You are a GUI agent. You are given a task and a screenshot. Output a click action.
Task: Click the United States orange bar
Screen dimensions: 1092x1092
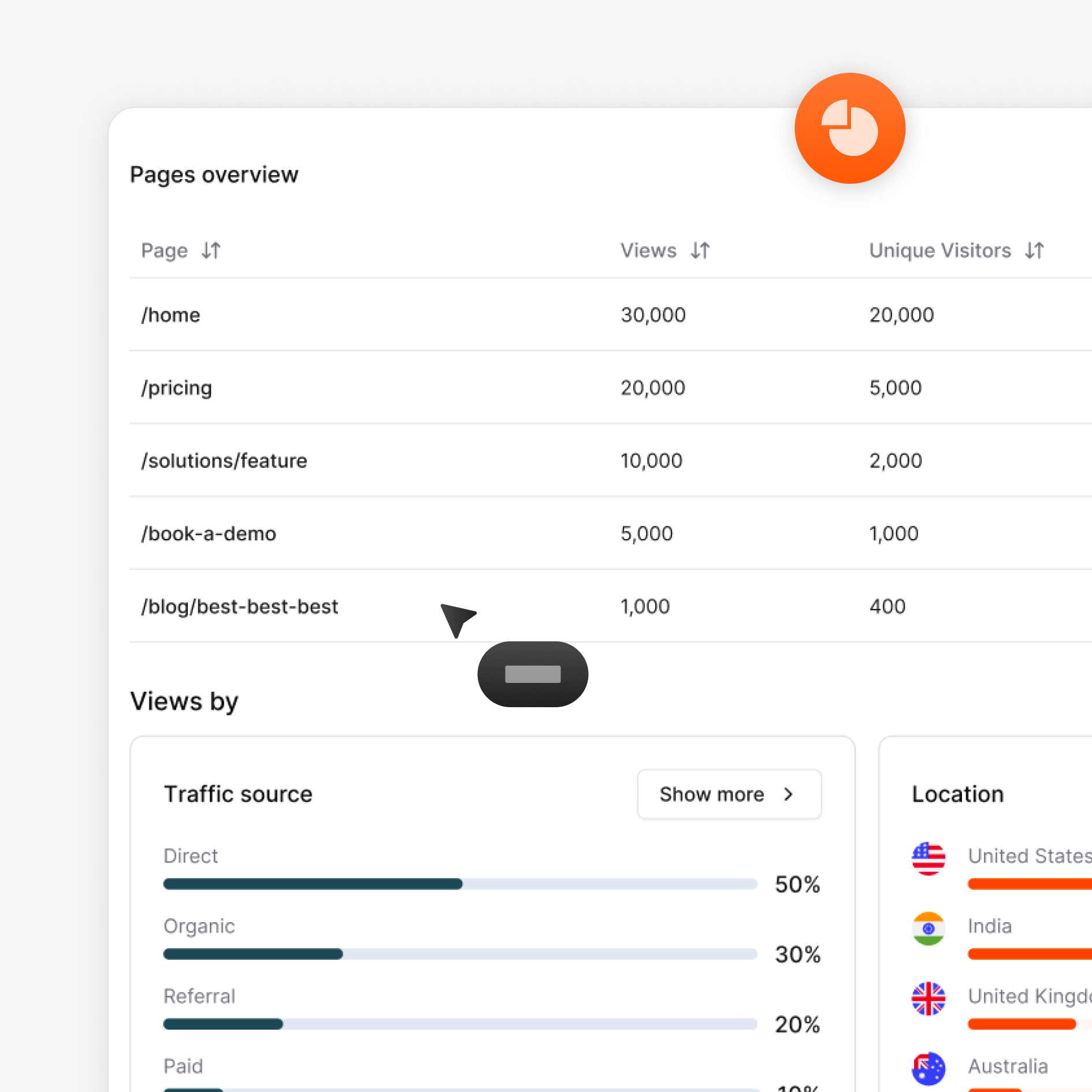pyautogui.click(x=1030, y=884)
